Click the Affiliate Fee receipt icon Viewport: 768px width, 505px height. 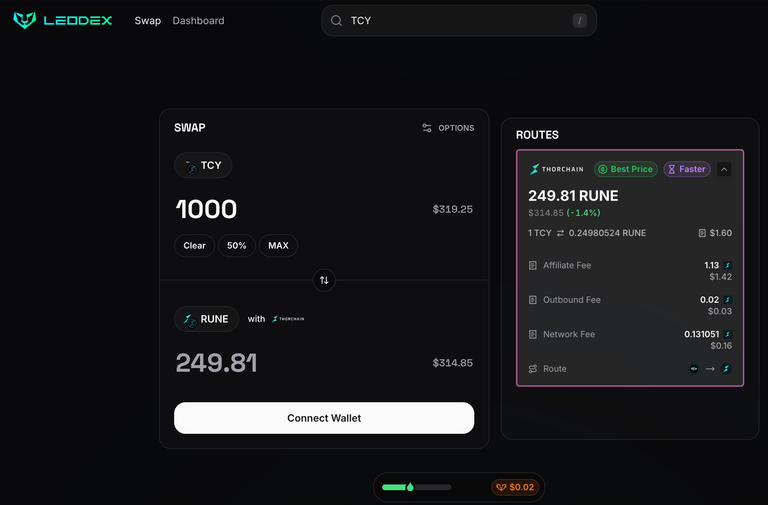[533, 265]
